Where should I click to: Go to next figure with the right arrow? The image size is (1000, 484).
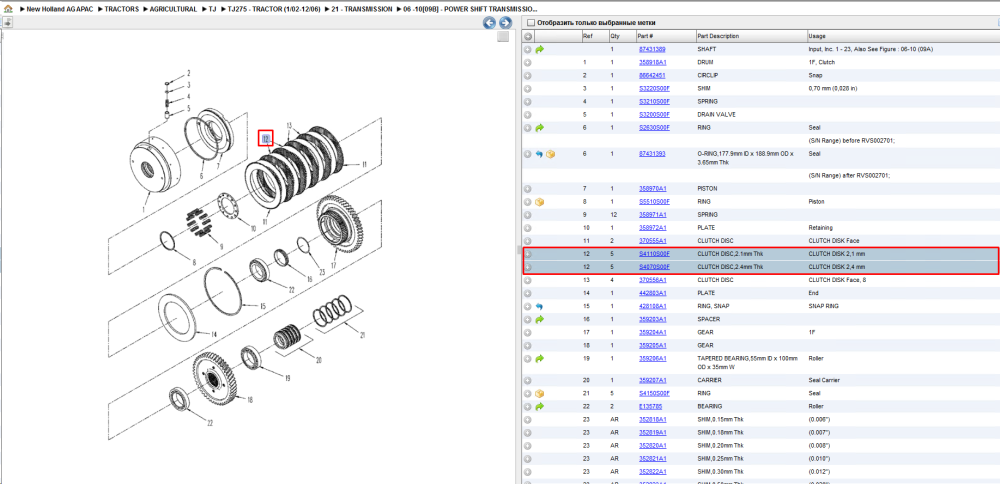click(505, 23)
